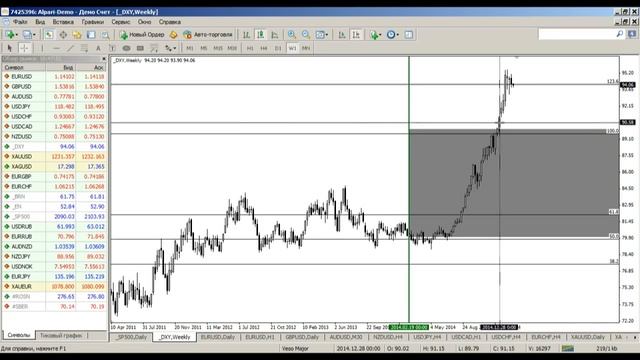
Task: Switch chart to line chart mode
Action: (275, 35)
